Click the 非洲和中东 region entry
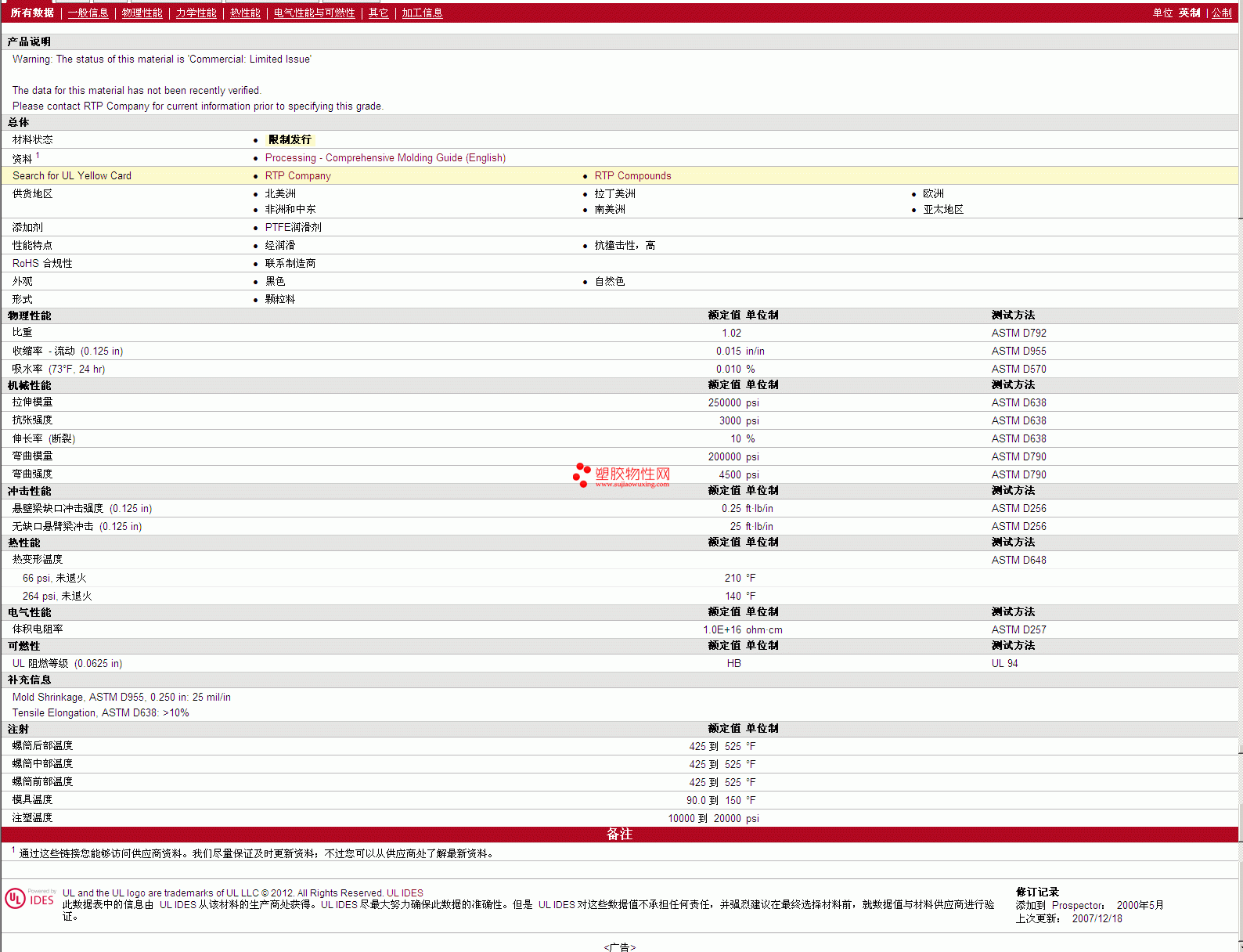The height and width of the screenshot is (952, 1243). point(290,210)
